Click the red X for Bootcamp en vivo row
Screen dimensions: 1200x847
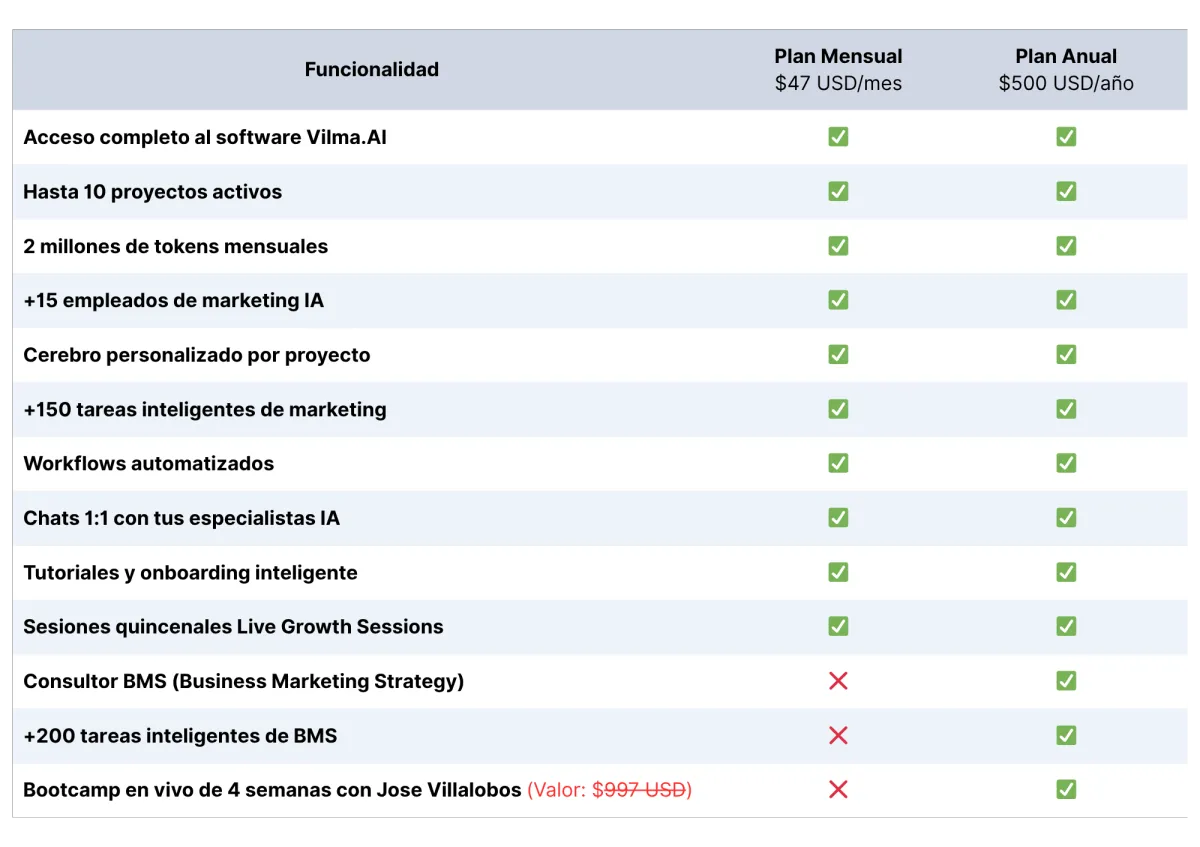click(838, 789)
